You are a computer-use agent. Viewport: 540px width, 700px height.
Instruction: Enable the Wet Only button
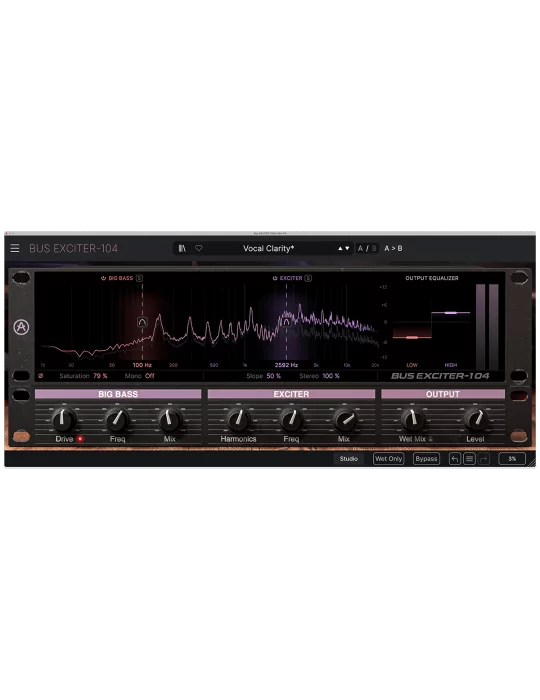(x=388, y=459)
